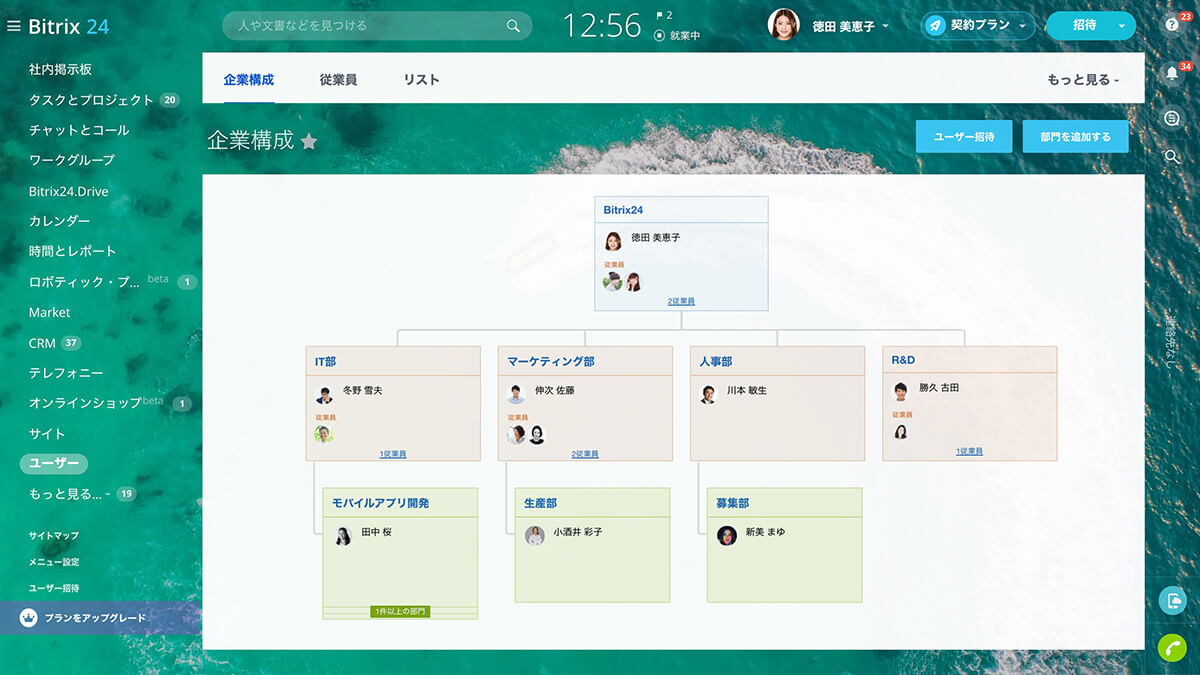Click the 招待 button in header
1200x675 pixels.
click(1084, 26)
